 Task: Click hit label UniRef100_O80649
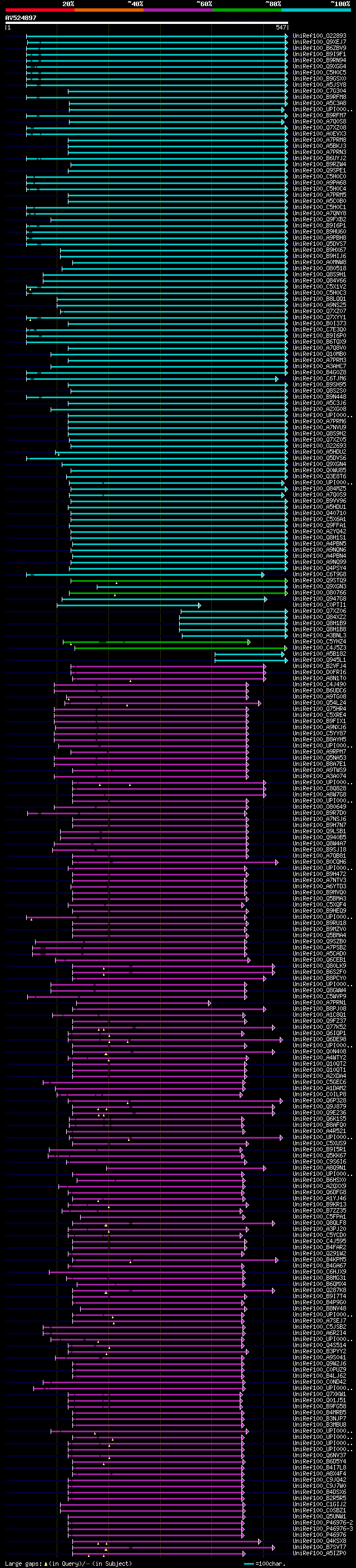pyautogui.click(x=319, y=807)
